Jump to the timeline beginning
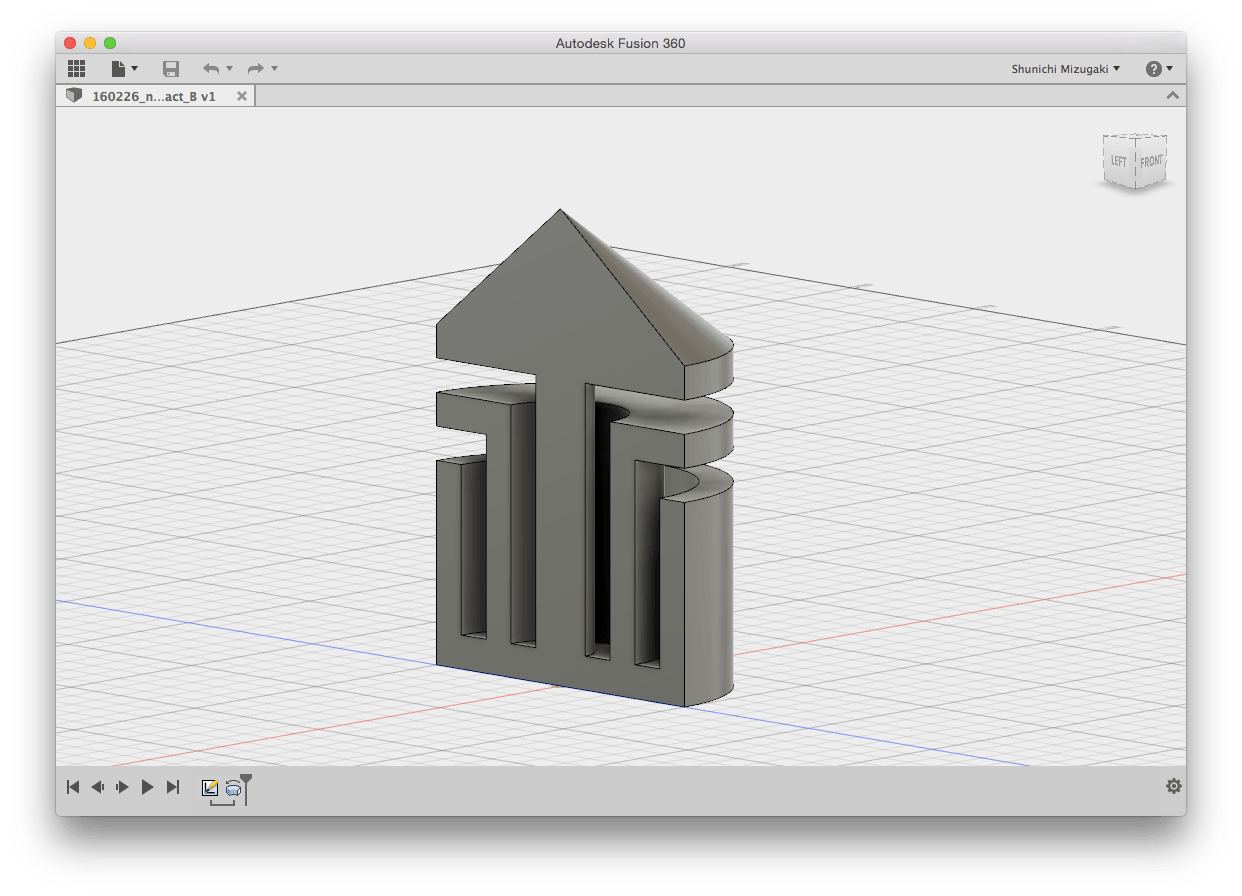1242x896 pixels. (x=73, y=787)
